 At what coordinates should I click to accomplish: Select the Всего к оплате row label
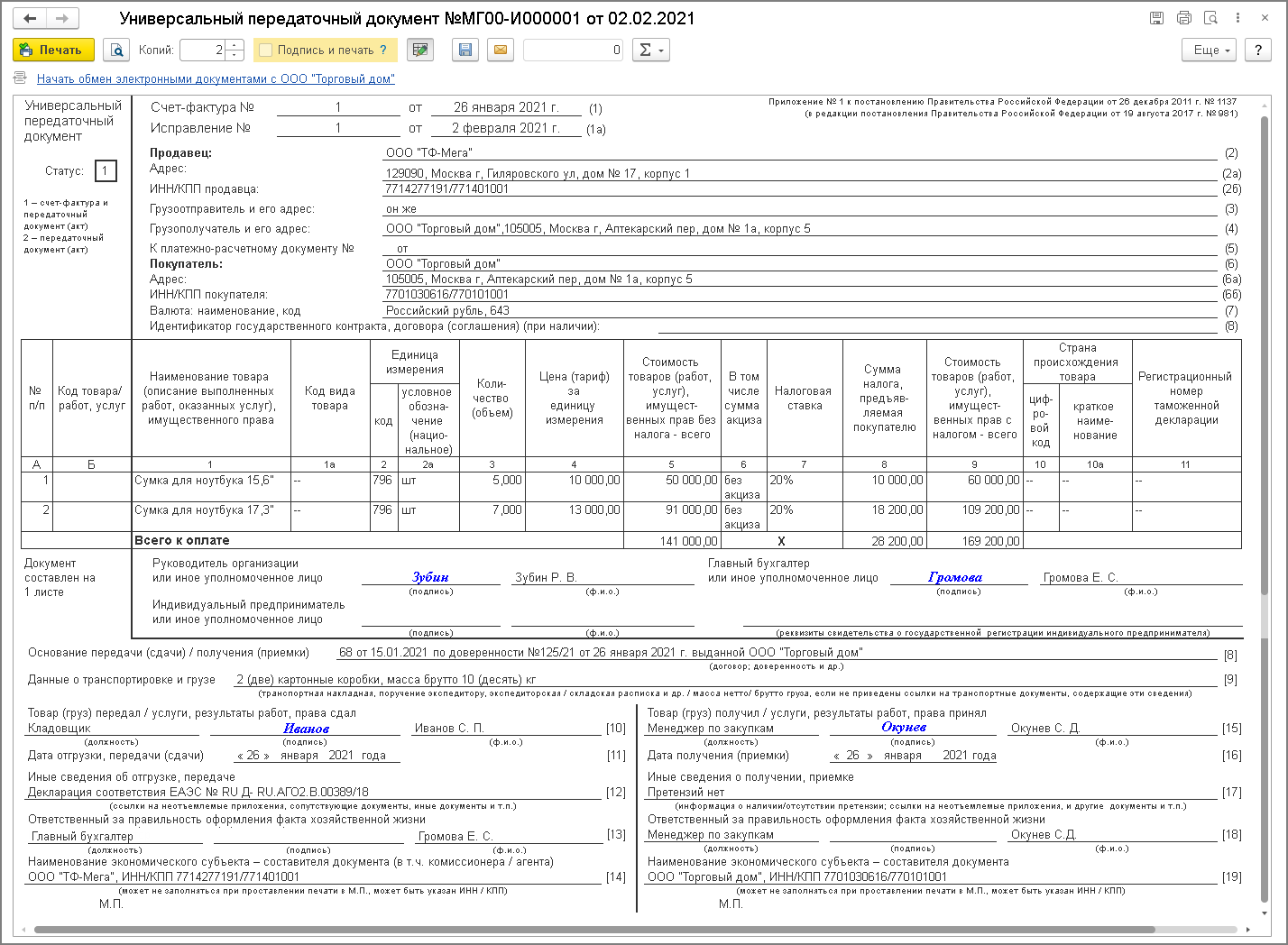pos(182,541)
